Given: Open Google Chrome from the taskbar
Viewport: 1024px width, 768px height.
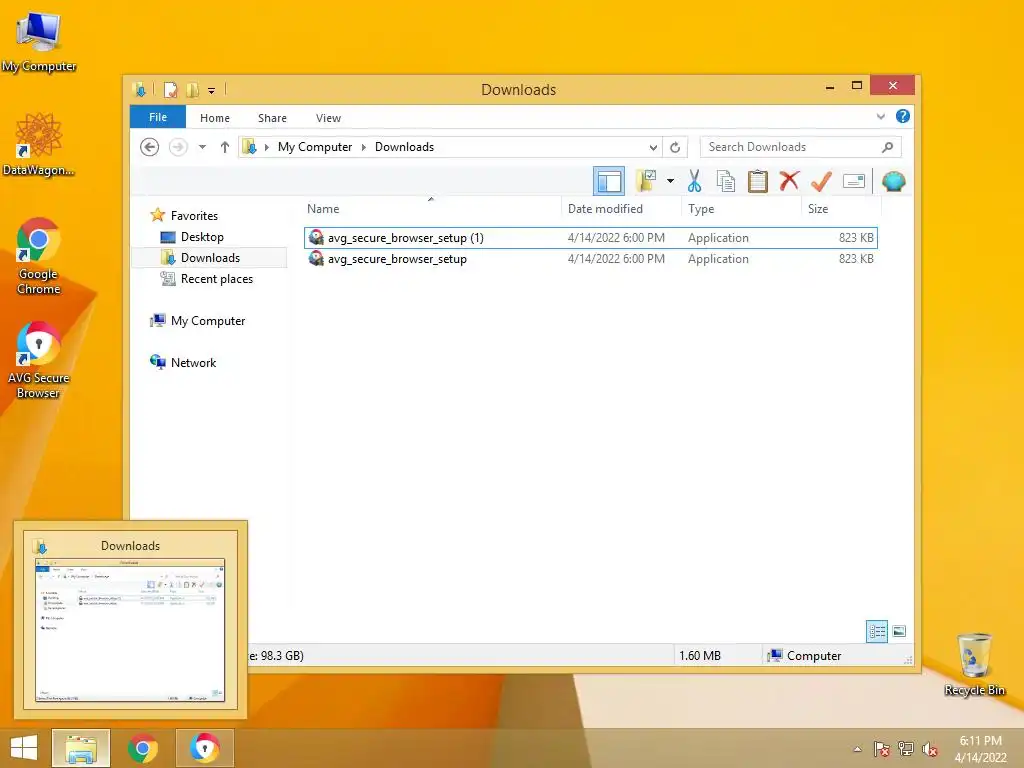Looking at the screenshot, I should pyautogui.click(x=143, y=748).
